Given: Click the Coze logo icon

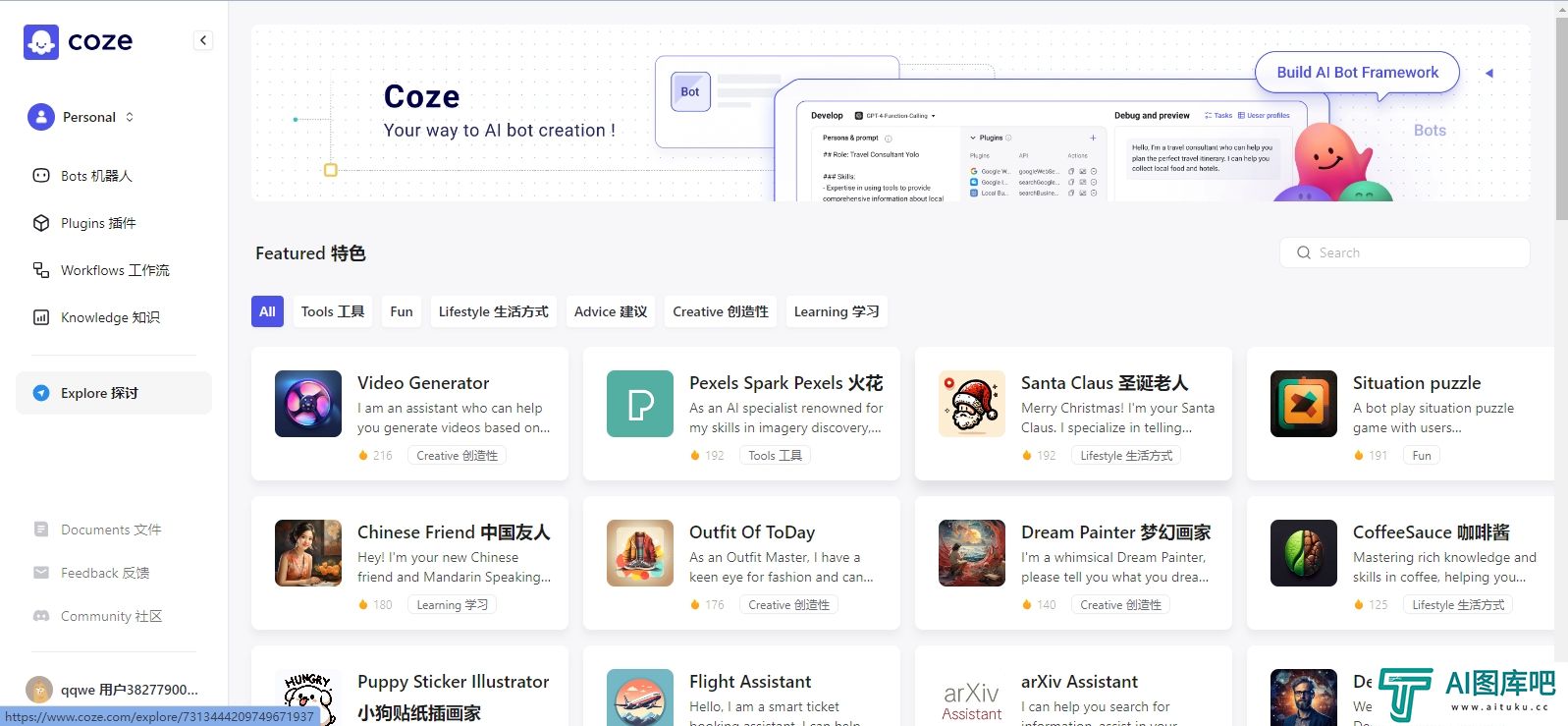Looking at the screenshot, I should pos(41,42).
